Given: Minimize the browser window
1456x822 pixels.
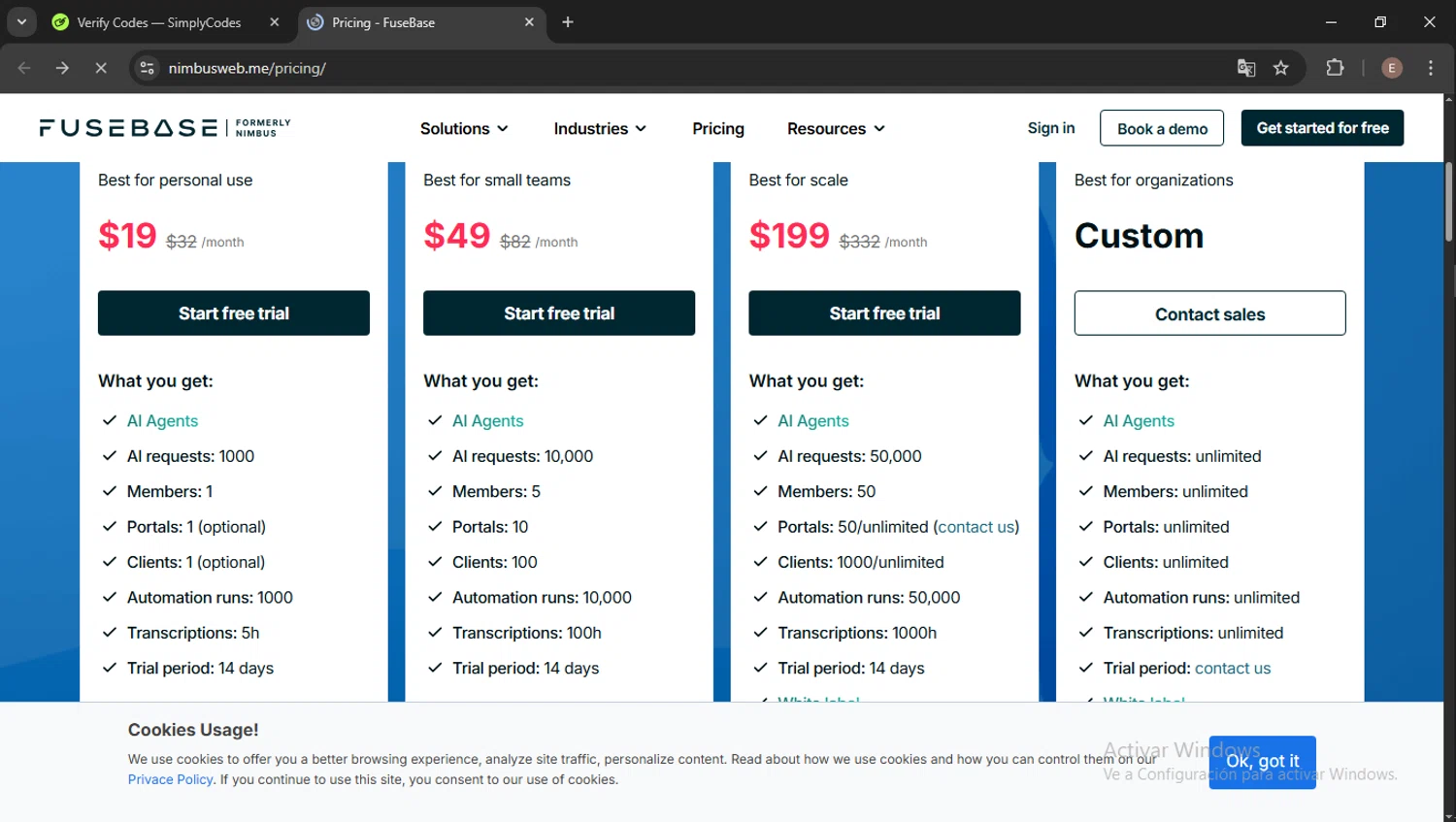Looking at the screenshot, I should point(1331,21).
